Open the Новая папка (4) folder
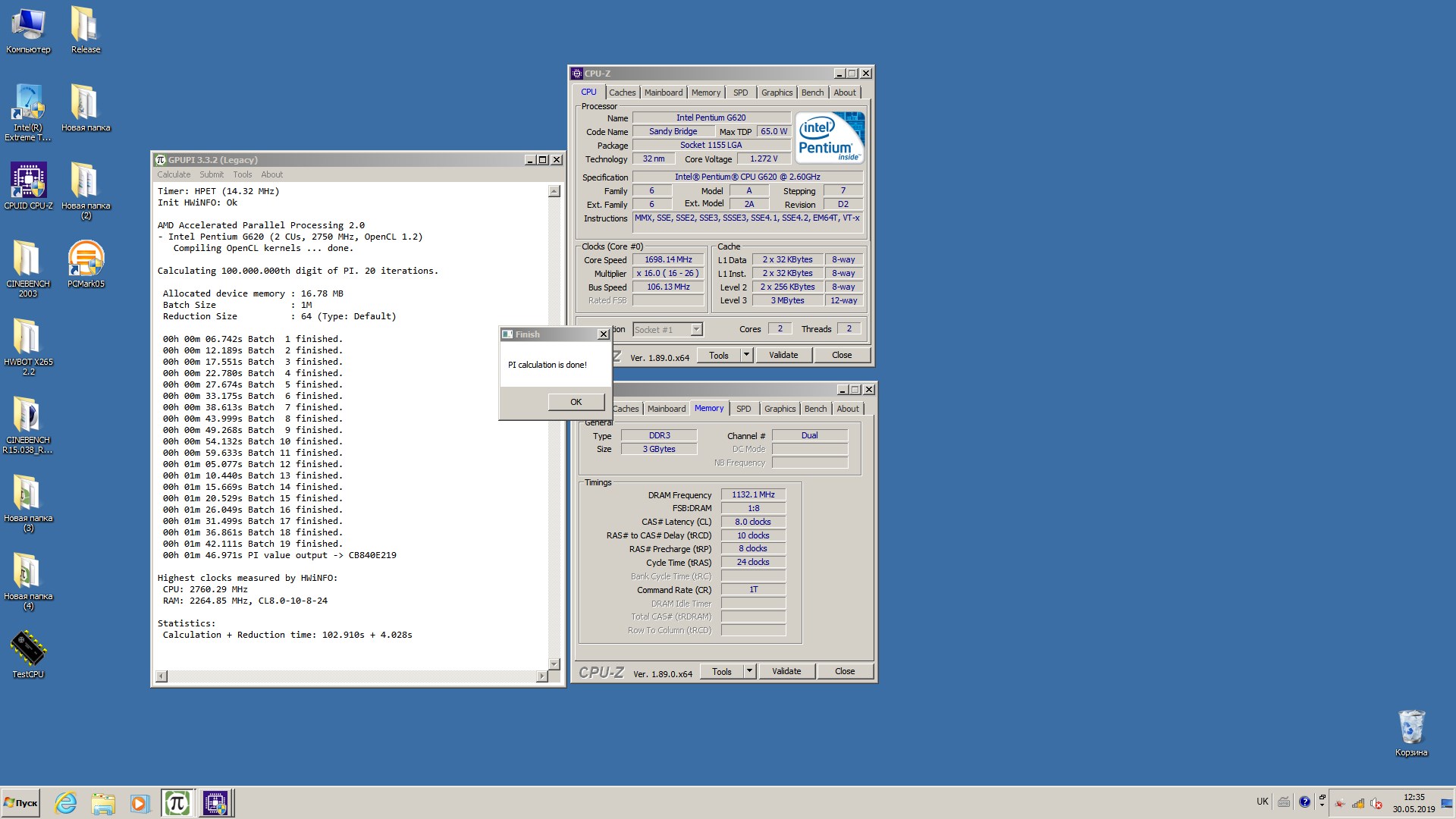The width and height of the screenshot is (1456, 819). tap(28, 581)
